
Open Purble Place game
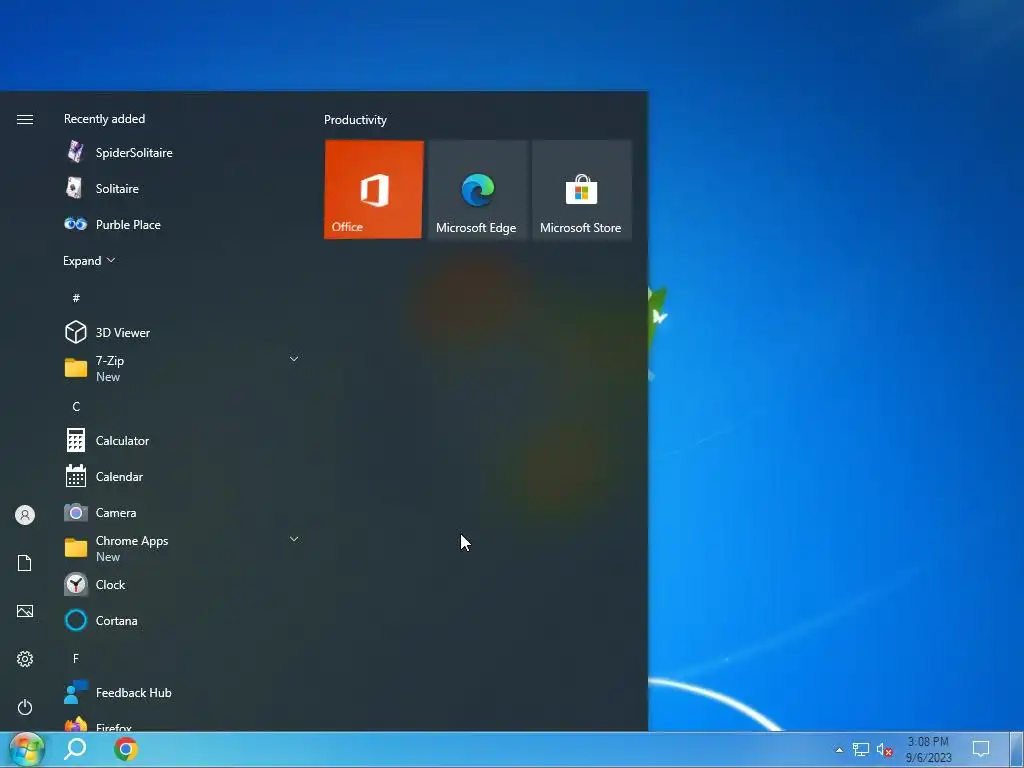click(x=183, y=224)
